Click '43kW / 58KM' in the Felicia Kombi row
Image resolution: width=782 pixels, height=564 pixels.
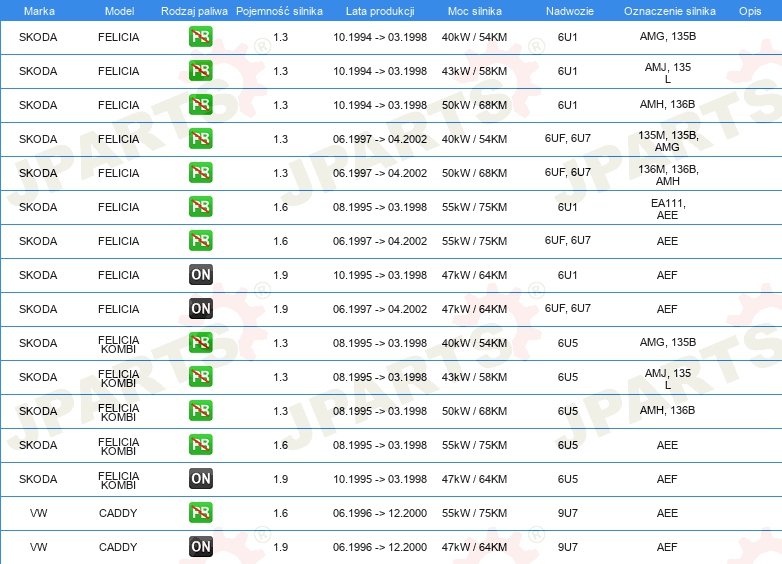click(x=474, y=377)
